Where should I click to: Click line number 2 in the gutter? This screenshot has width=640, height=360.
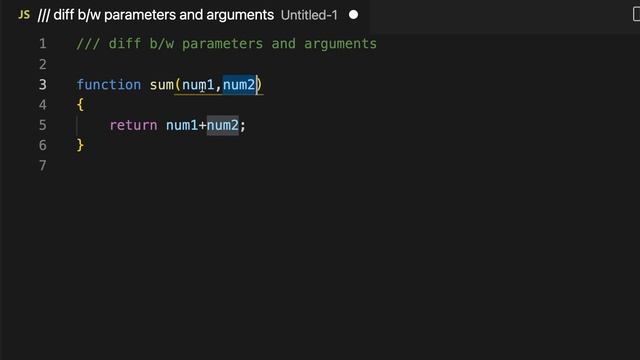click(x=42, y=64)
